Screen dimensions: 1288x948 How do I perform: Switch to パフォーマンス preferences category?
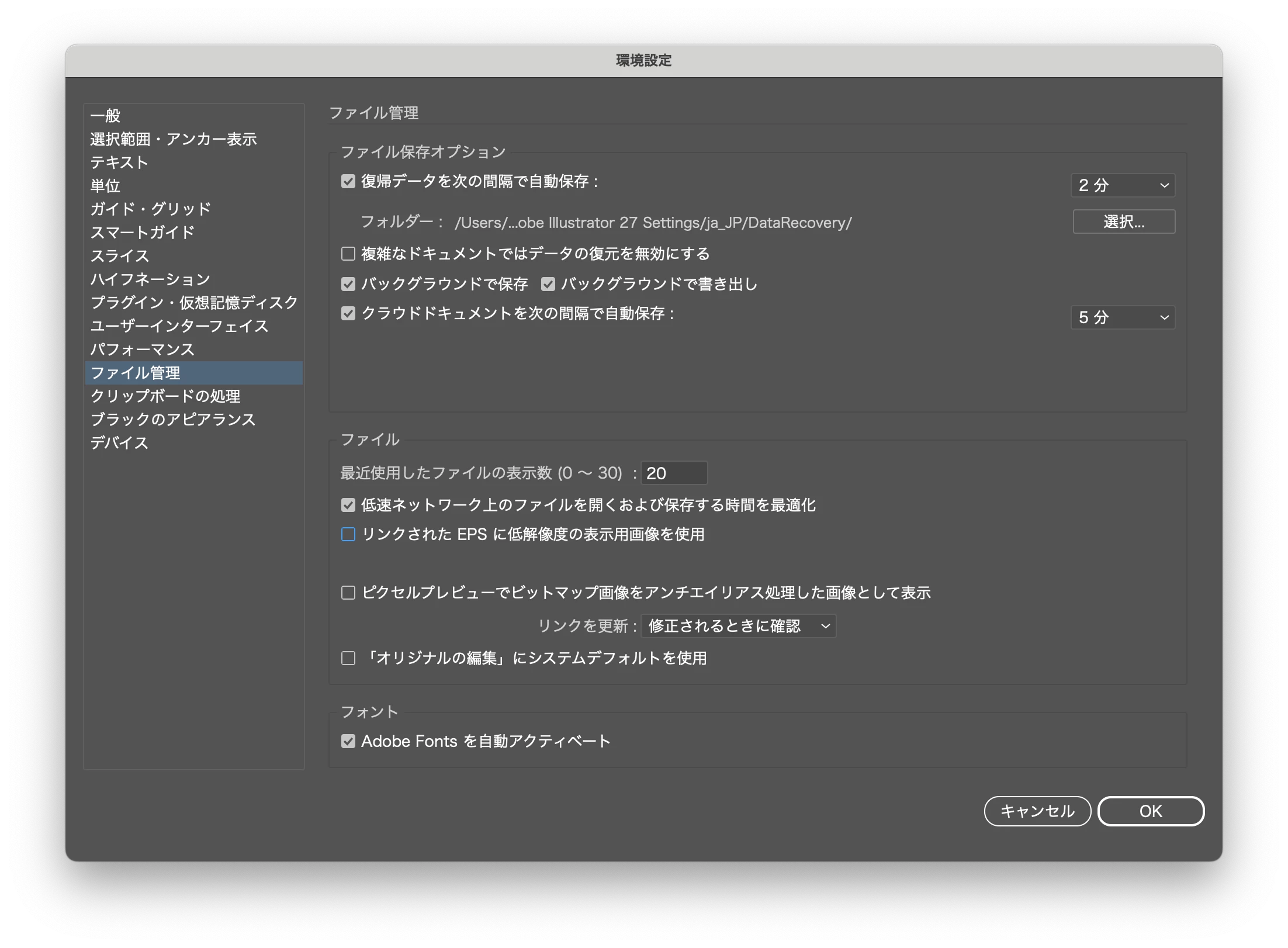pos(142,350)
